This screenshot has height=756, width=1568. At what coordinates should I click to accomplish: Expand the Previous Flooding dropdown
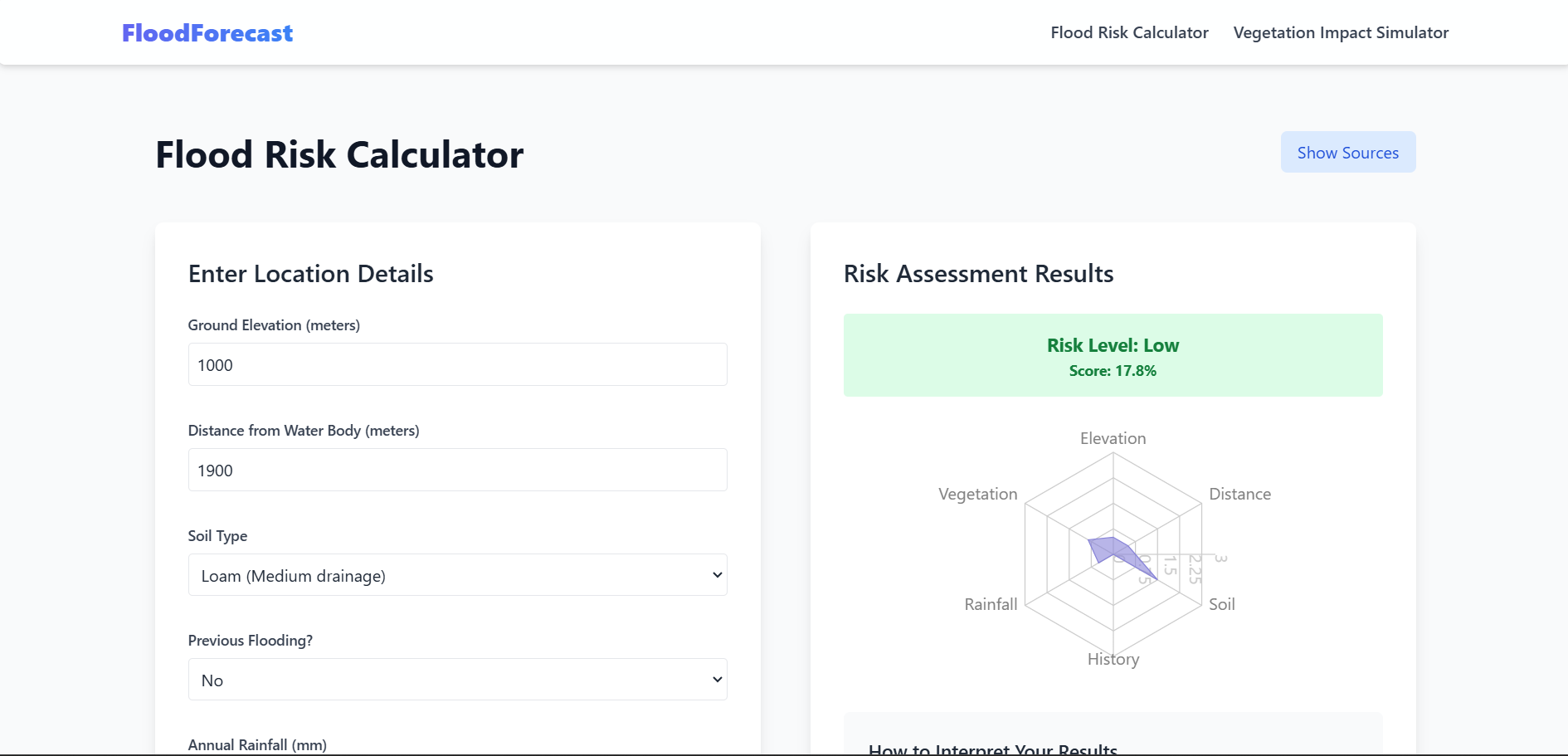[457, 680]
